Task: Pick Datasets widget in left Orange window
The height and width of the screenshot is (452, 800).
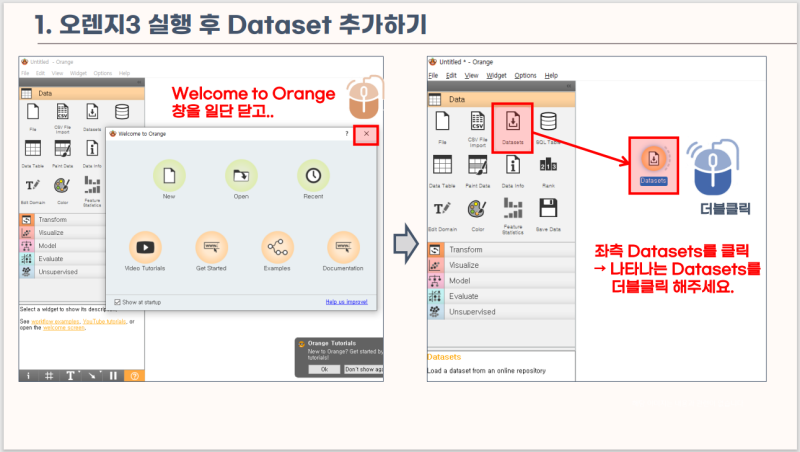Action: click(92, 116)
